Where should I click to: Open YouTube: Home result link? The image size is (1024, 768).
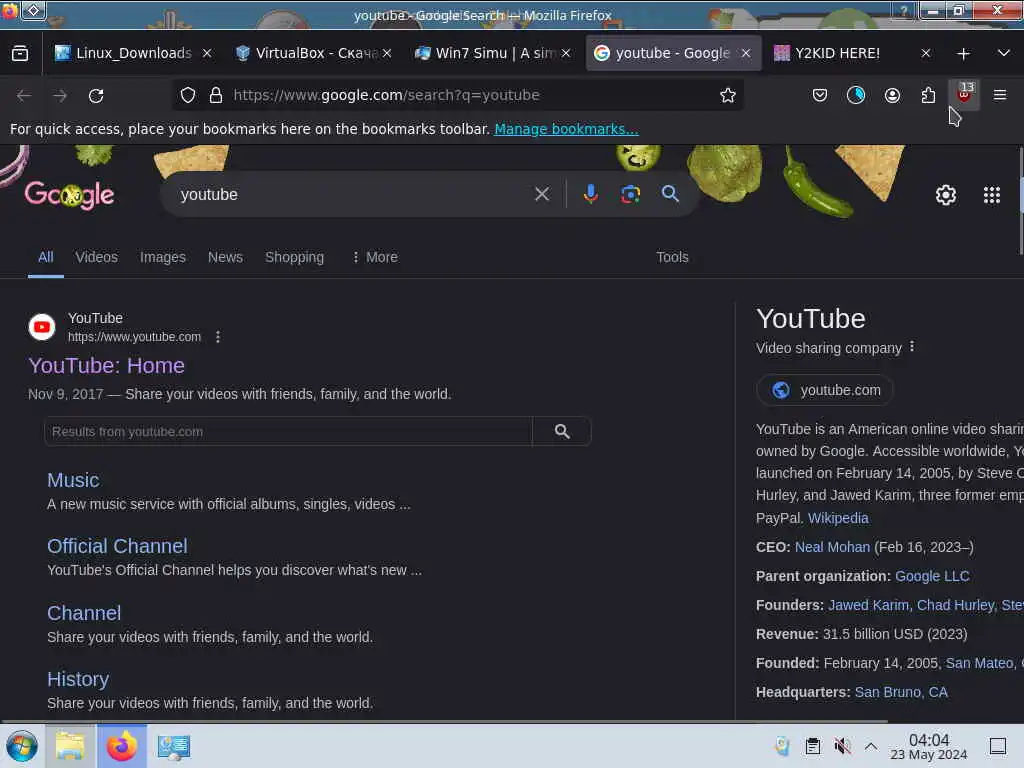click(106, 365)
